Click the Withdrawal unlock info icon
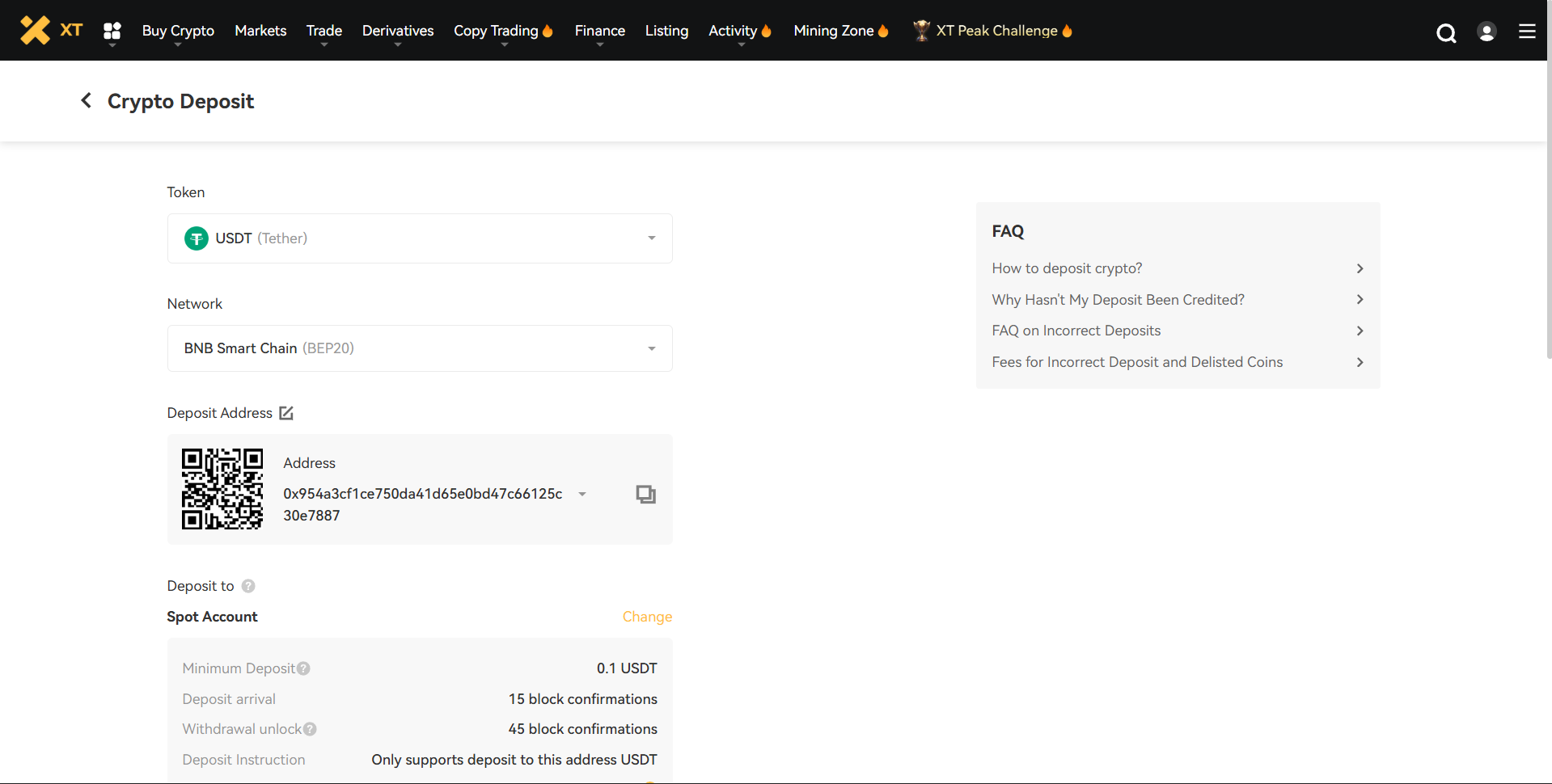 pyautogui.click(x=310, y=729)
